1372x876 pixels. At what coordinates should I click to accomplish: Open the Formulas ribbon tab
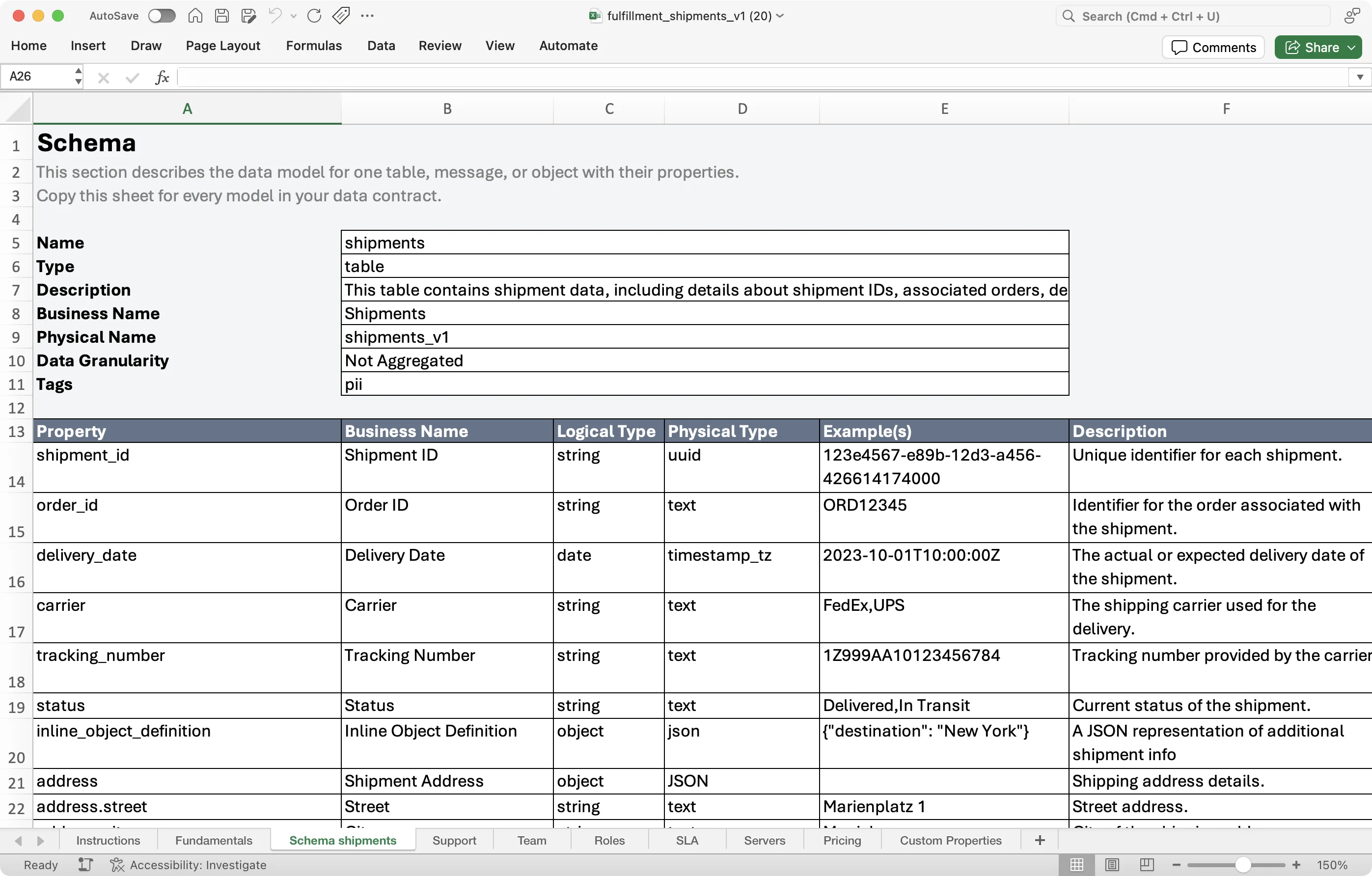[314, 46]
